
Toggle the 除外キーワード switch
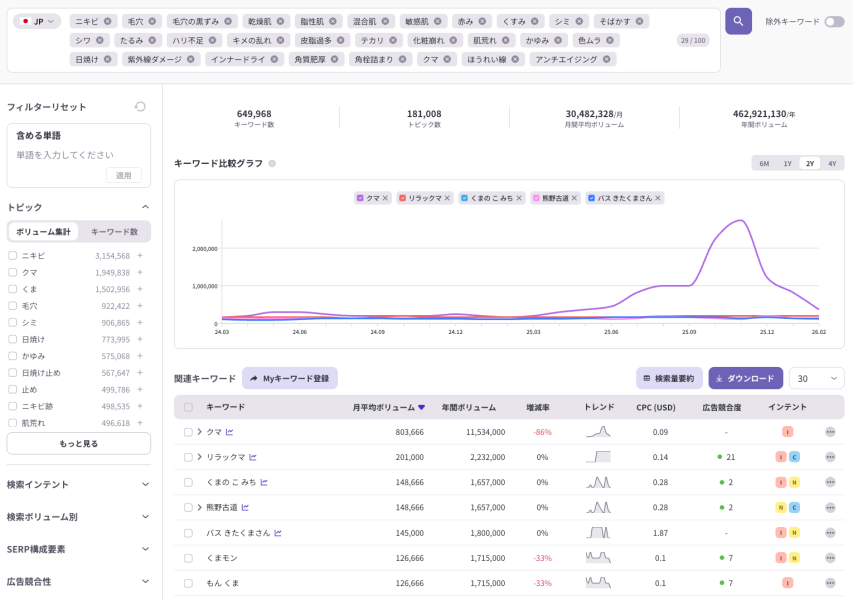click(x=833, y=21)
